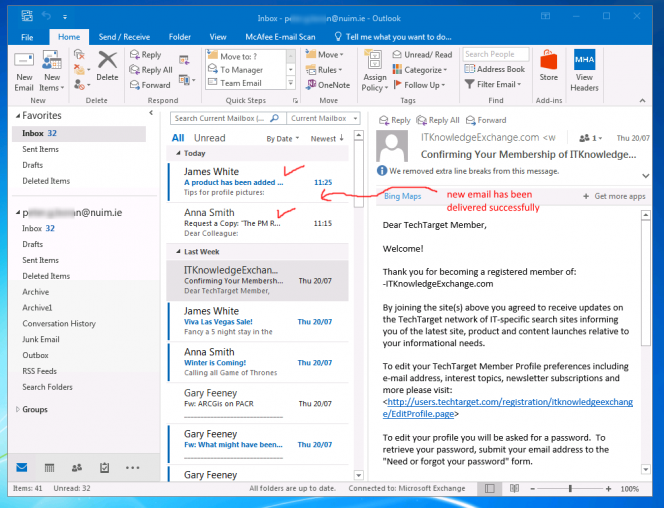Open the Store add-in
664x508 pixels.
click(x=548, y=66)
